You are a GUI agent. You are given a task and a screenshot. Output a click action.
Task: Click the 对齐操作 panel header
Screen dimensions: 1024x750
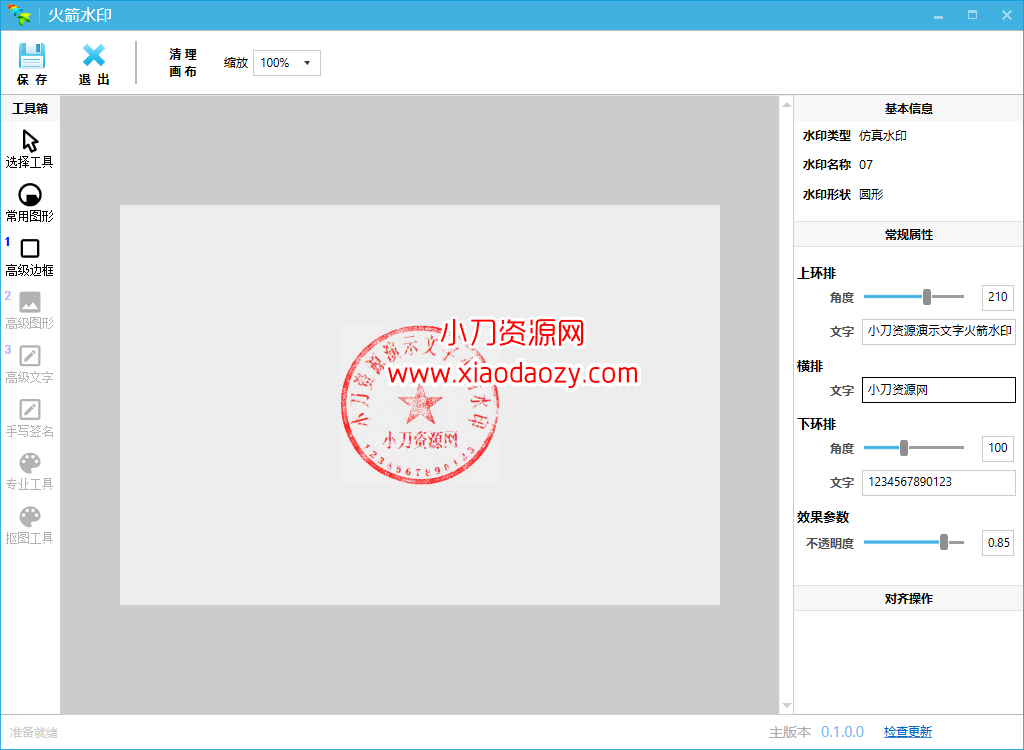(x=908, y=598)
